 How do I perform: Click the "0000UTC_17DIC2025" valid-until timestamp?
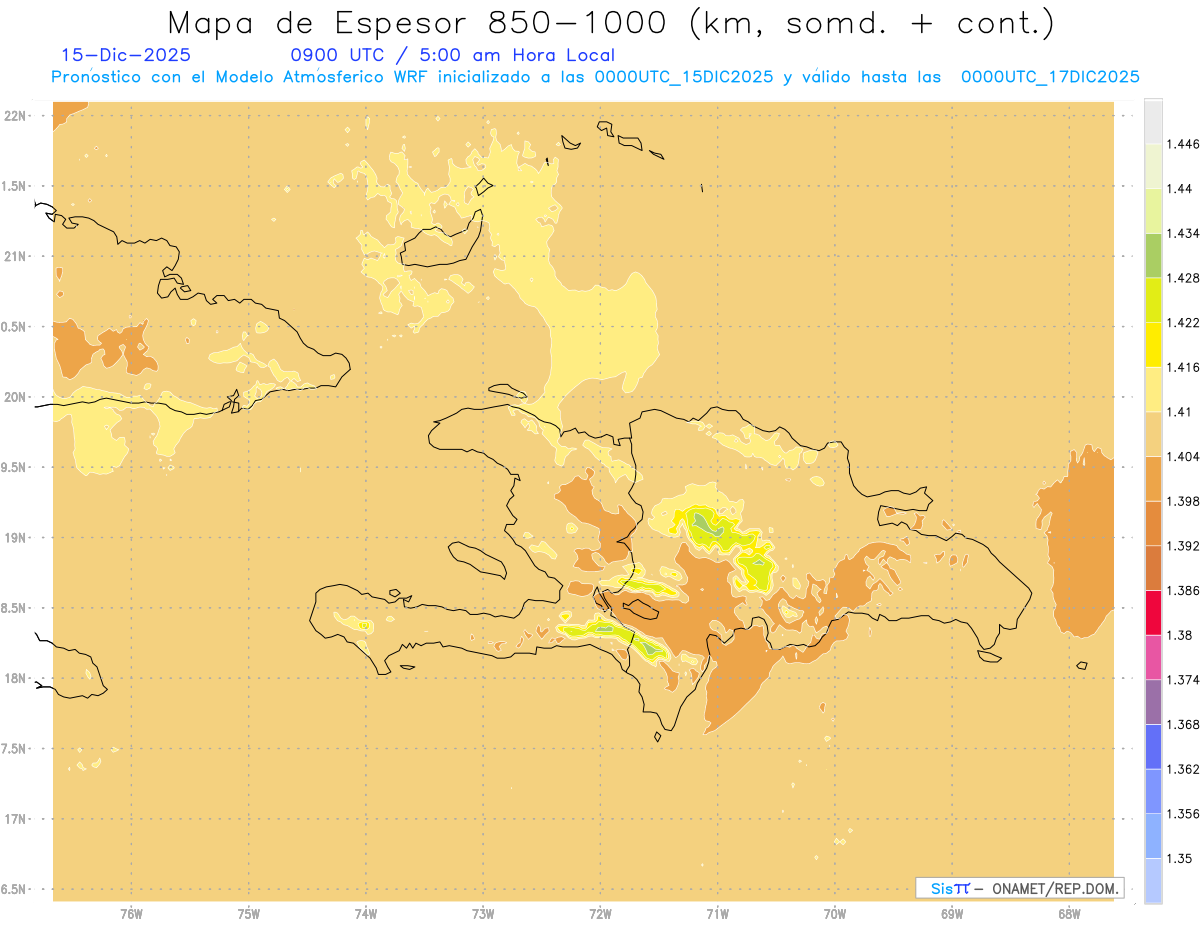[1050, 77]
